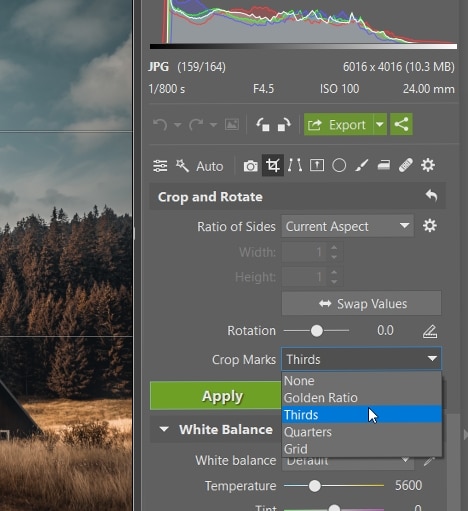Image resolution: width=468 pixels, height=511 pixels.
Task: Select the Crop and Rotate tool icon
Action: pyautogui.click(x=273, y=165)
